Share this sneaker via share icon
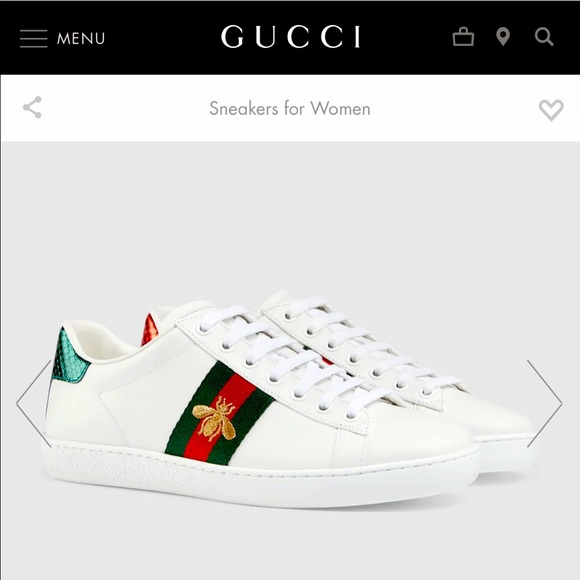This screenshot has height=580, width=580. (33, 108)
